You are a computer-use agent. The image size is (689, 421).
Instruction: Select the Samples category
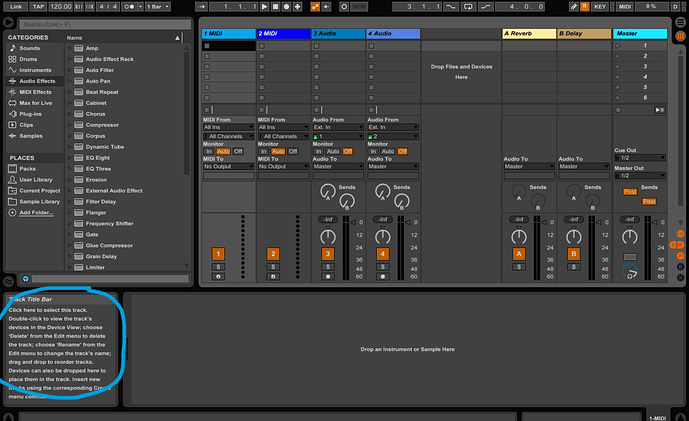click(x=31, y=136)
